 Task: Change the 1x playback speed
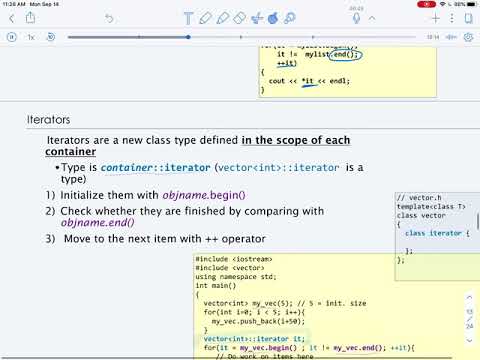click(x=31, y=37)
